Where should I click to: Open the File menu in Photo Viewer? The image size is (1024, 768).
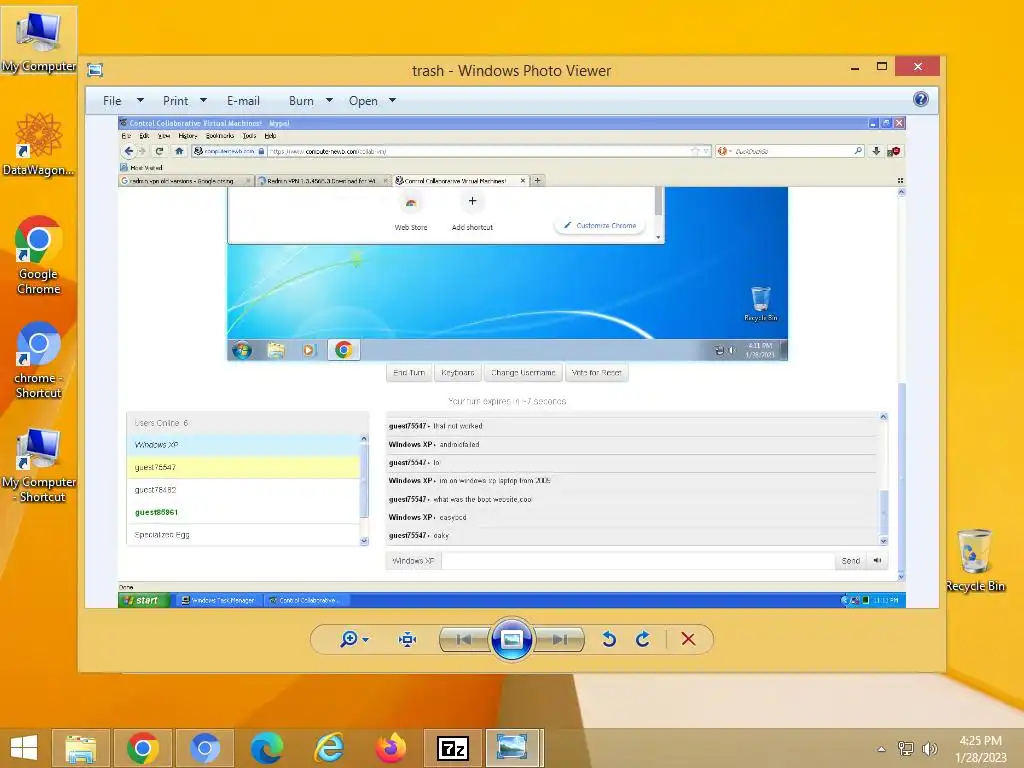[112, 101]
